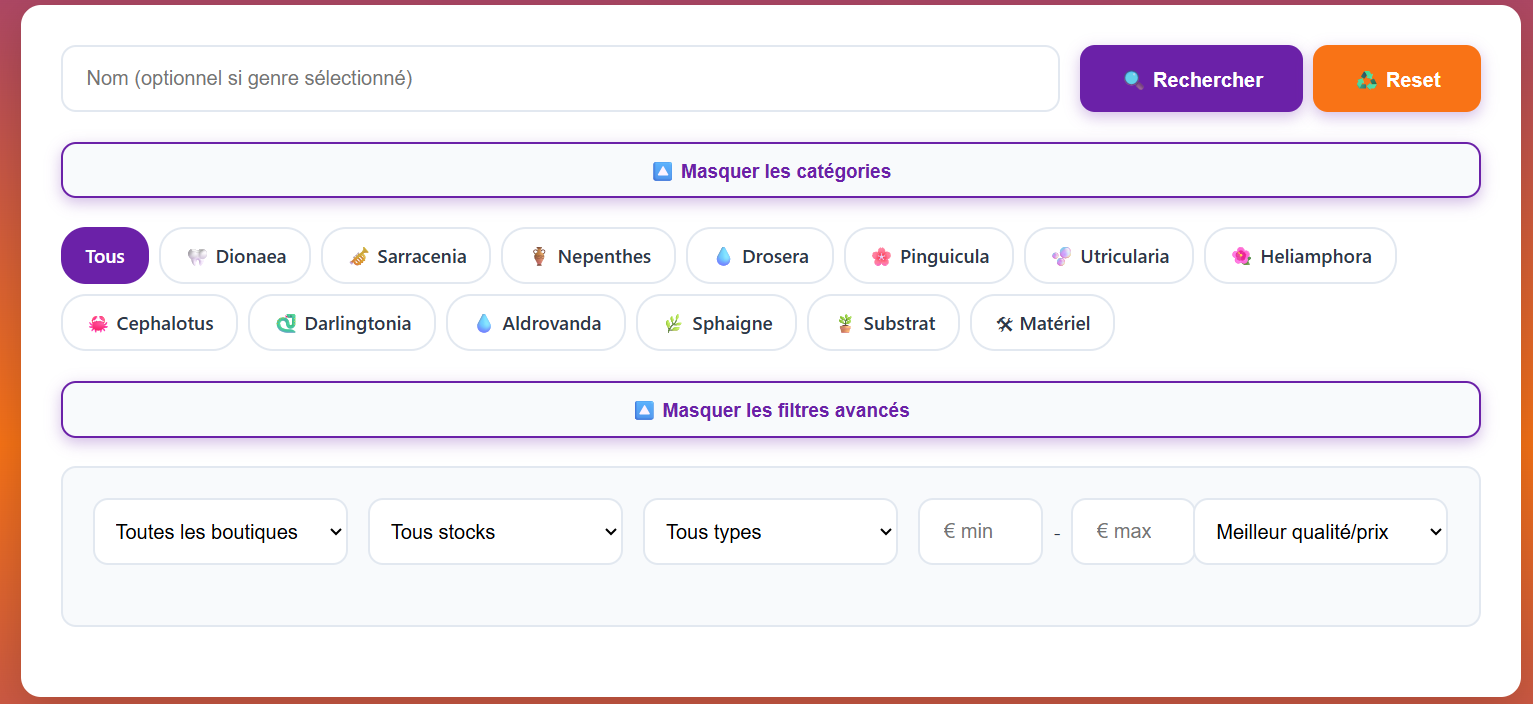Click the Nepenthes amphora icon
Viewport: 1533px width, 704px height.
(539, 256)
